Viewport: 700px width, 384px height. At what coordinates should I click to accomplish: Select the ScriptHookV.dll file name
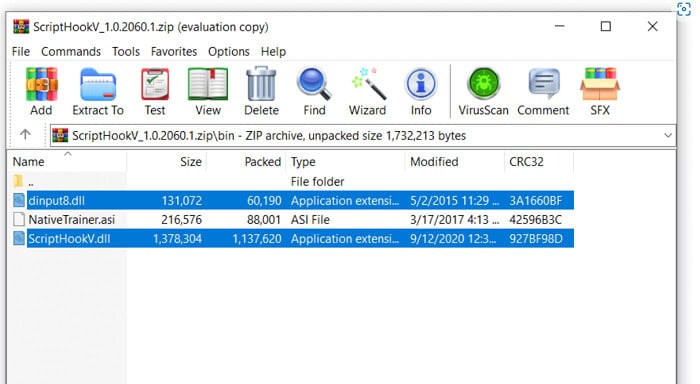pos(69,239)
